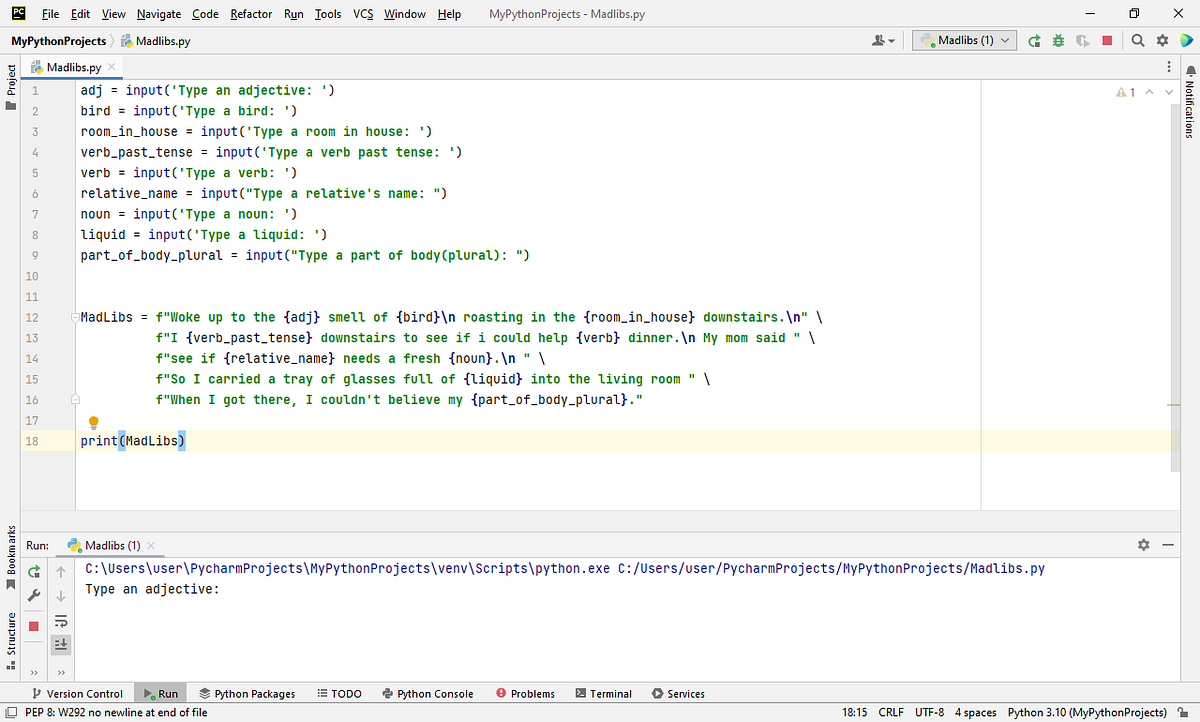Screen dimensions: 1200x722
Task: Open editor tab options three-dot menu
Action: coord(1169,66)
